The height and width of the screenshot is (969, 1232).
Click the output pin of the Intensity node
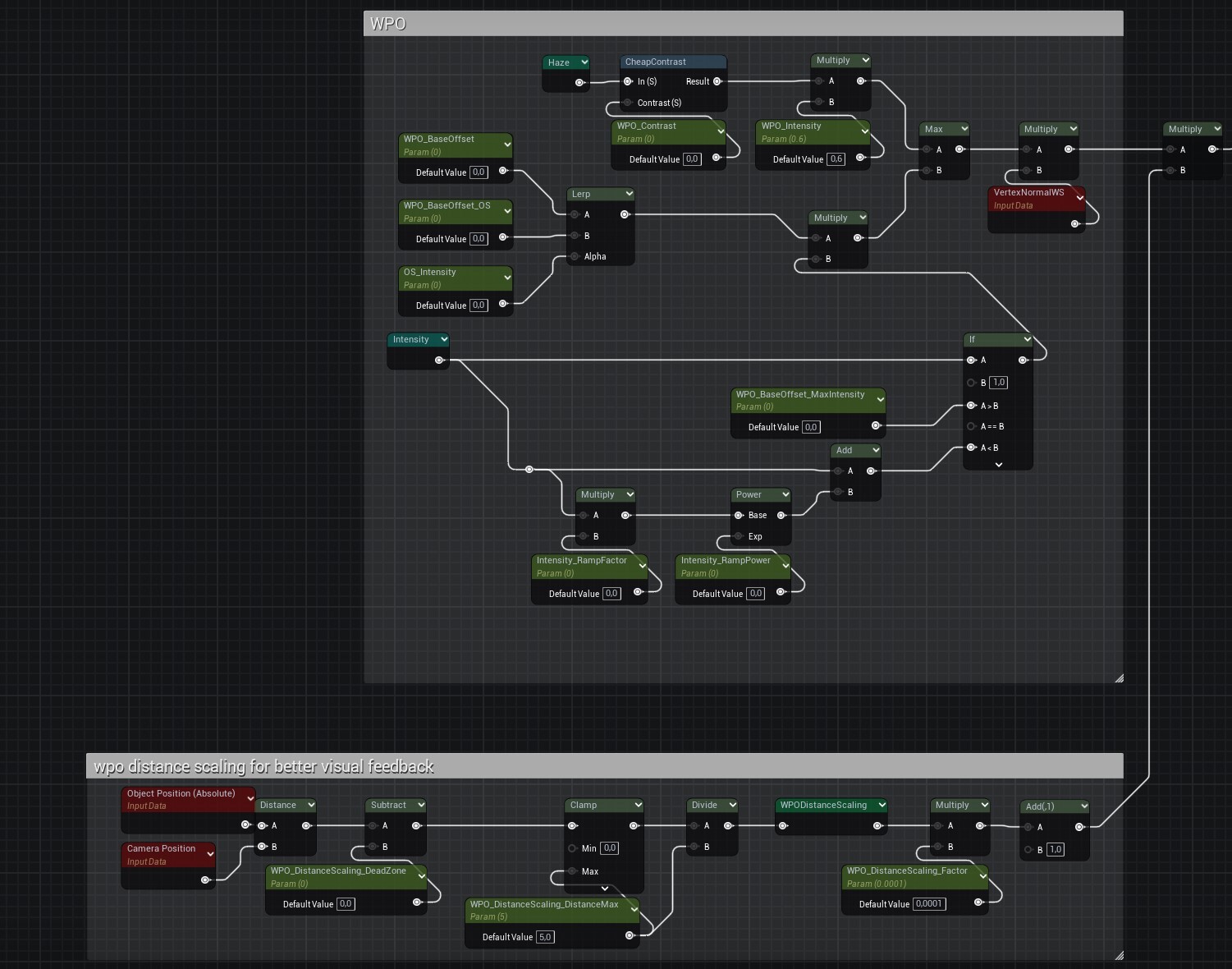click(x=440, y=360)
